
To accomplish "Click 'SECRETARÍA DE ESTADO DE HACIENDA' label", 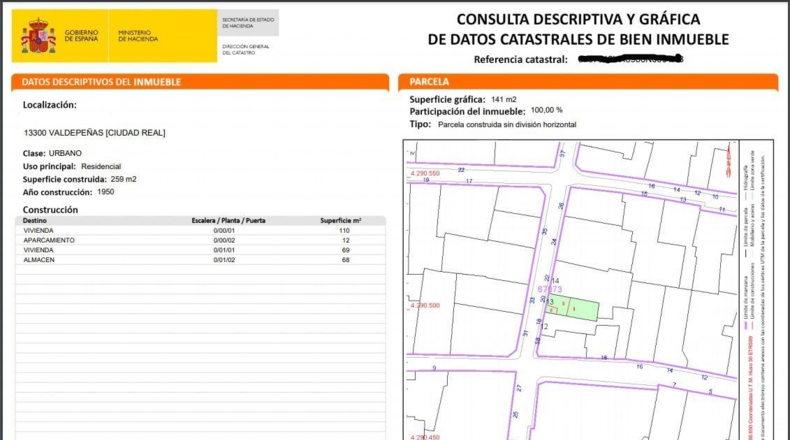I will (x=248, y=23).
